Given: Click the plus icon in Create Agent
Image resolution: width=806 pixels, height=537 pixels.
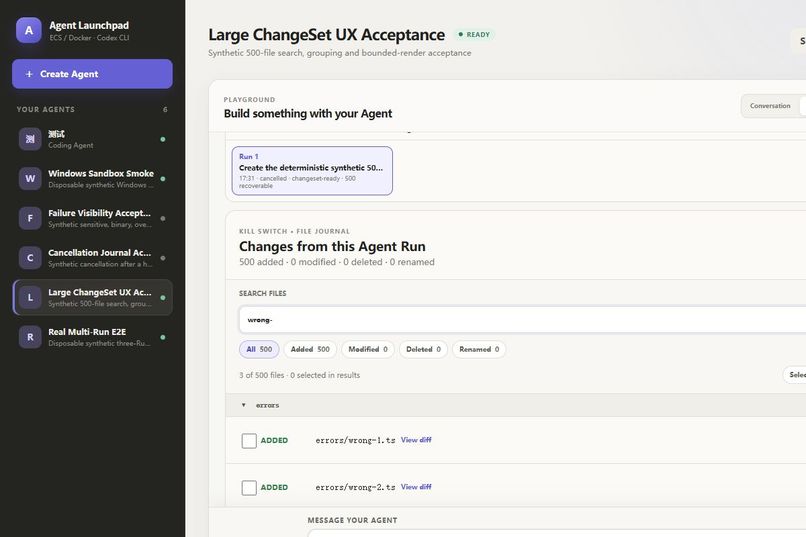Looking at the screenshot, I should pyautogui.click(x=29, y=74).
